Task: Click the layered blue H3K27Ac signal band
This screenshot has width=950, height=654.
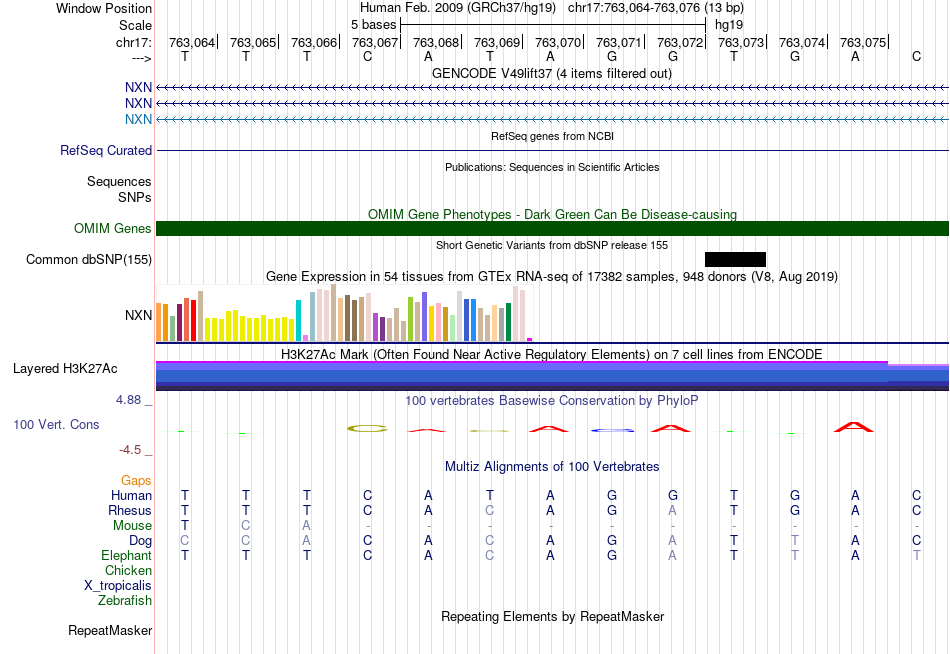Action: tap(552, 376)
